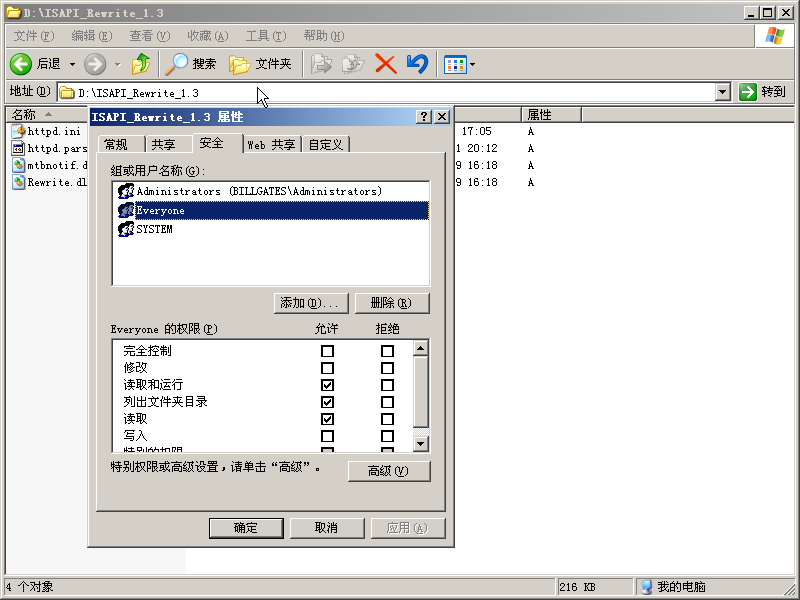Open Search with magnifier icon
This screenshot has width=800, height=600.
click(x=177, y=64)
